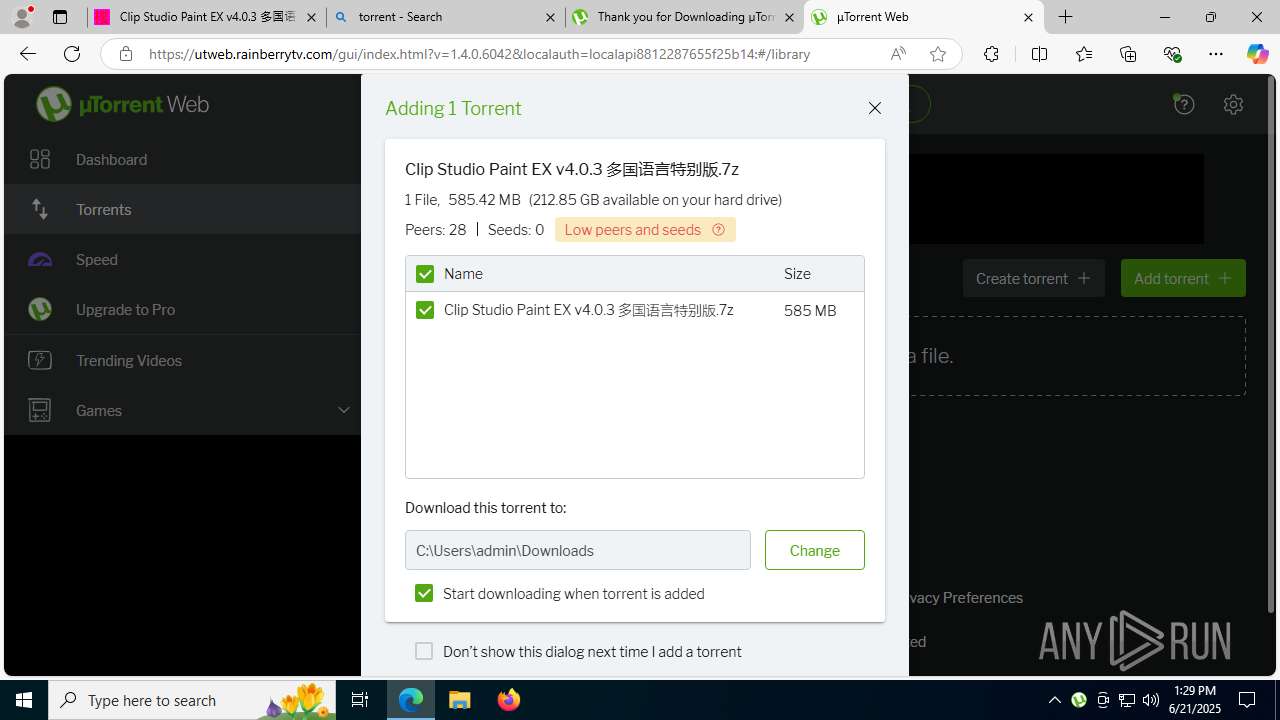Click the volume speaker tray icon
1280x720 pixels.
1150,700
